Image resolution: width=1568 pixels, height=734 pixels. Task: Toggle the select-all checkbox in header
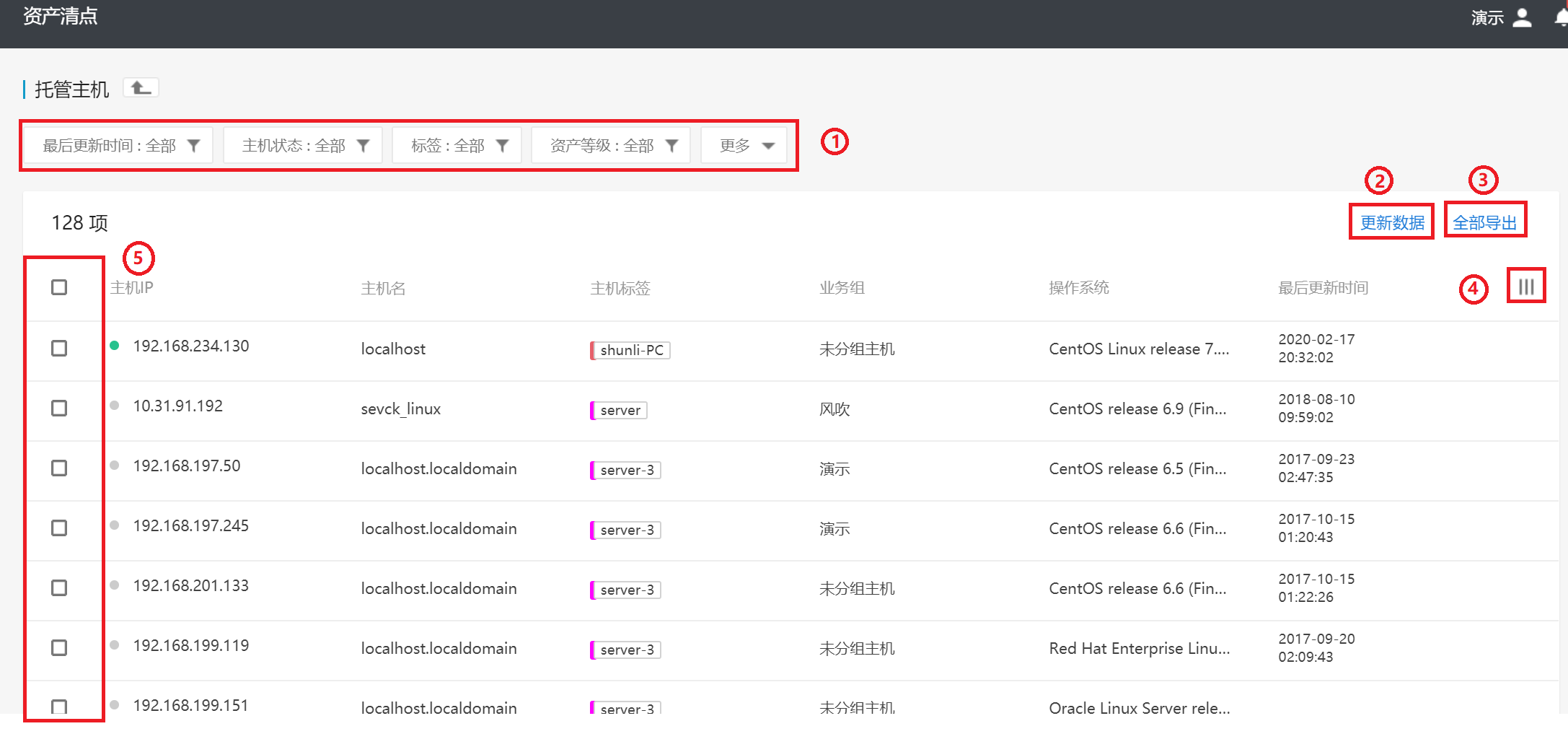click(x=59, y=287)
